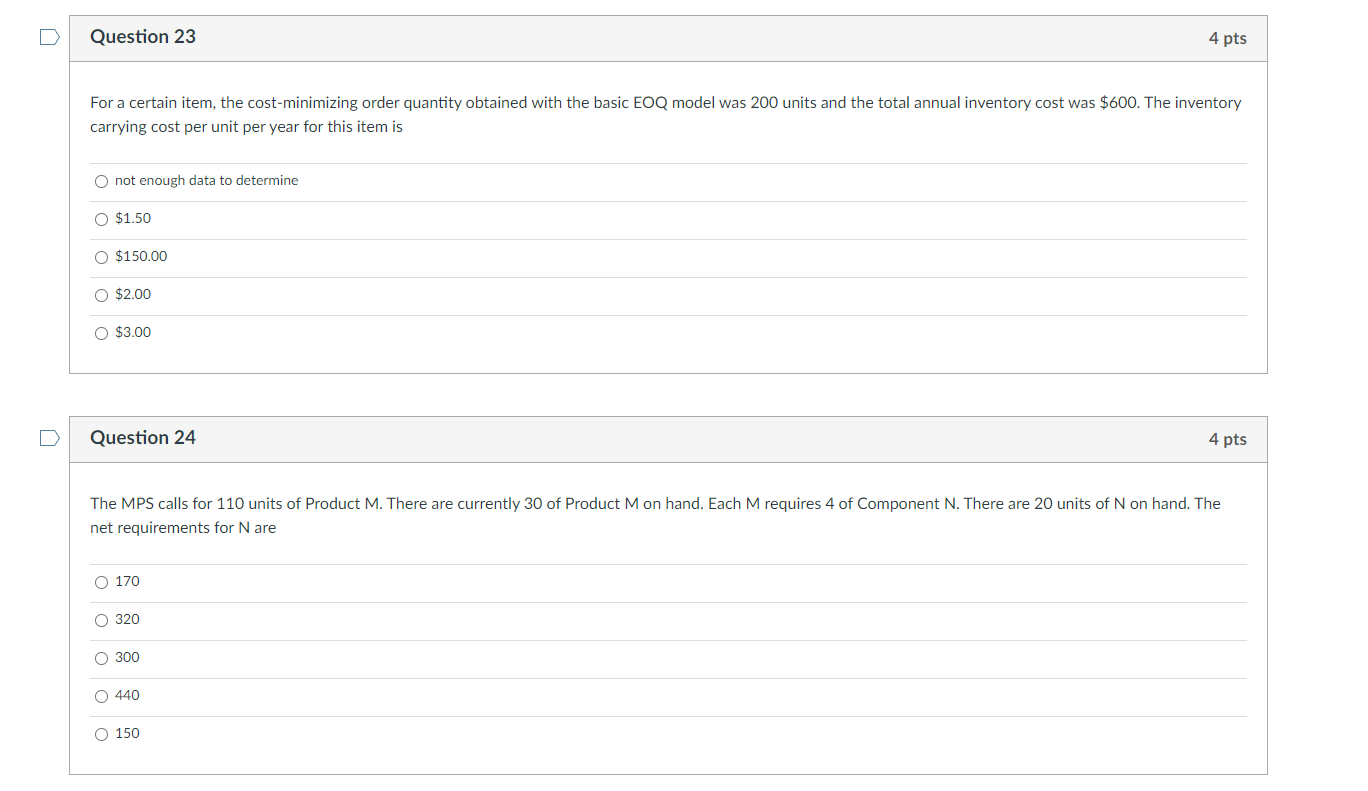
Task: Select the 440 answer for Question 24
Action: (101, 696)
